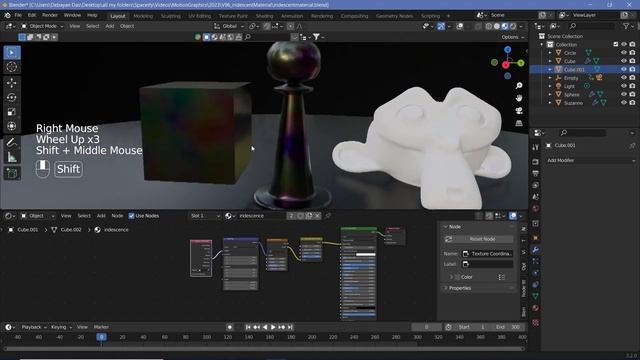Click the blue current frame marker at 0
Viewport: 640px width, 360px height.
pyautogui.click(x=101, y=337)
